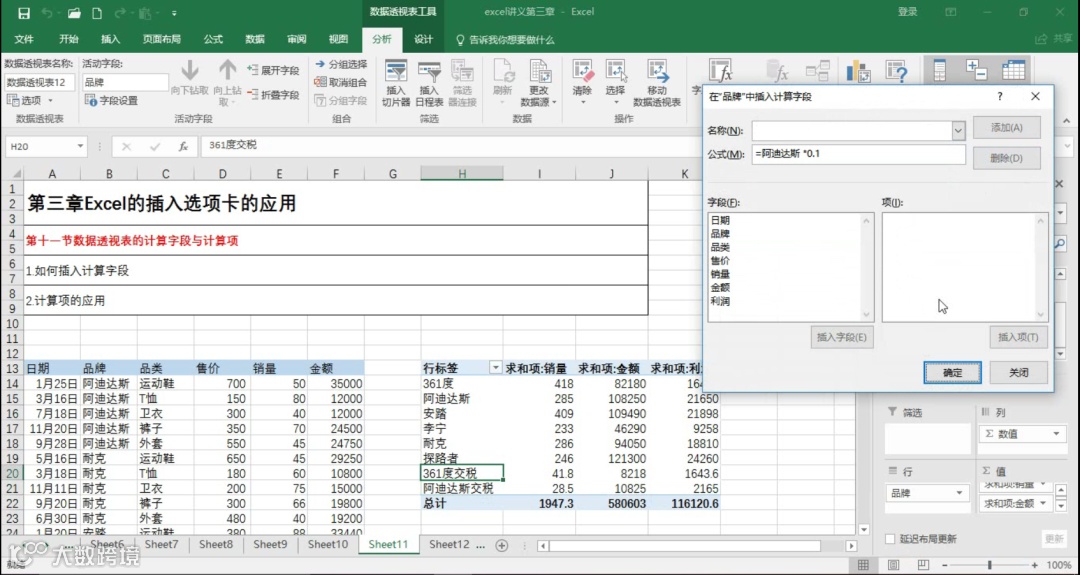Screen dimensions: 1080x575
Task: Click the Save icon in quick access toolbar
Action: (x=23, y=12)
